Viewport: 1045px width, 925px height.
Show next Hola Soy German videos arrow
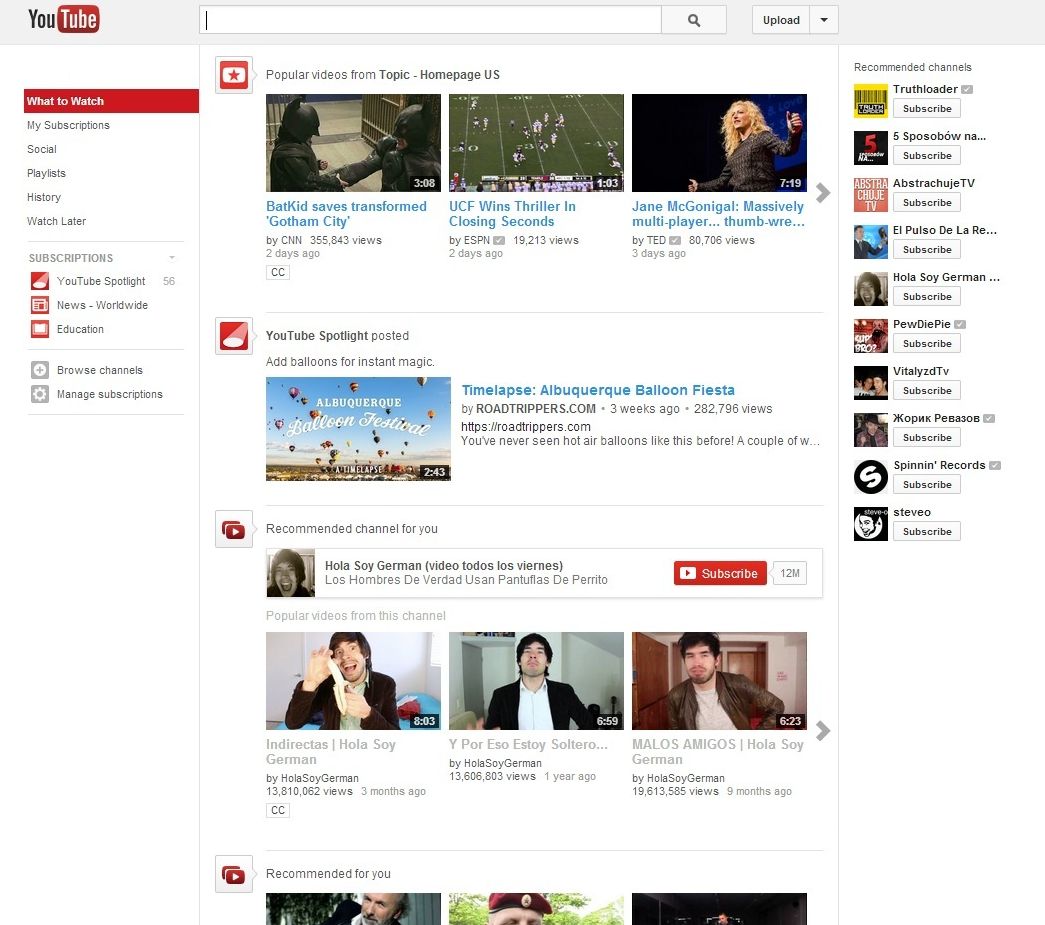click(x=823, y=731)
